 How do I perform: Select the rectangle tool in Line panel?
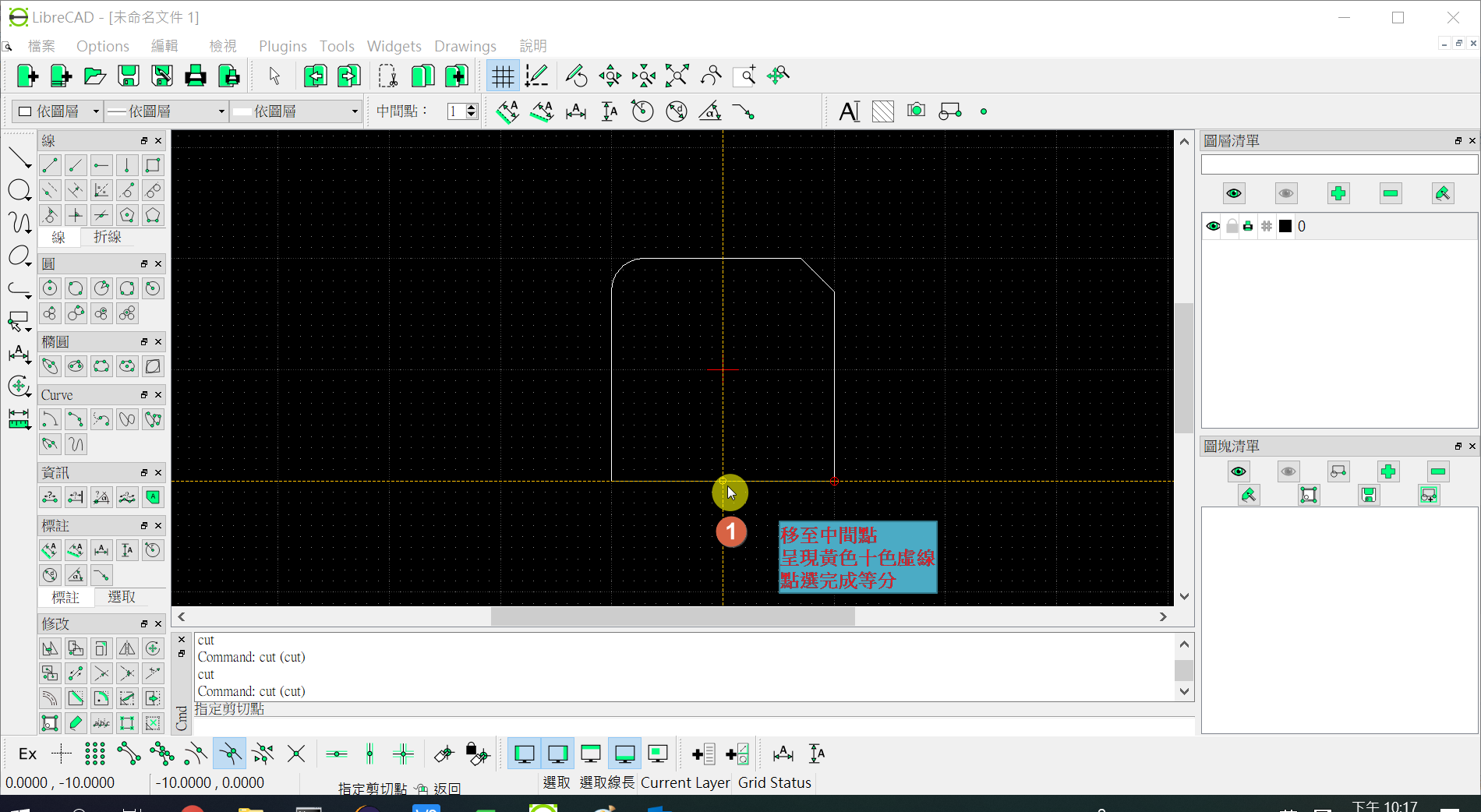tap(153, 165)
